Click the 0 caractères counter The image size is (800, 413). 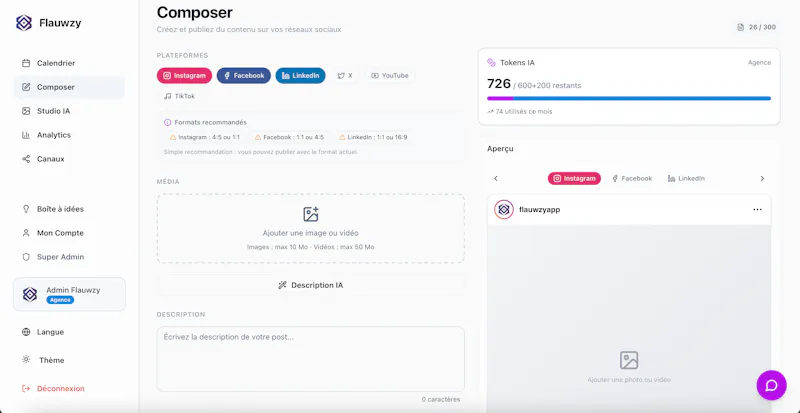pyautogui.click(x=441, y=400)
